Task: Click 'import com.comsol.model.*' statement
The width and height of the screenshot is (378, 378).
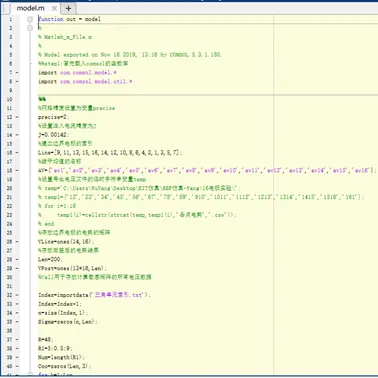Action: coord(77,72)
